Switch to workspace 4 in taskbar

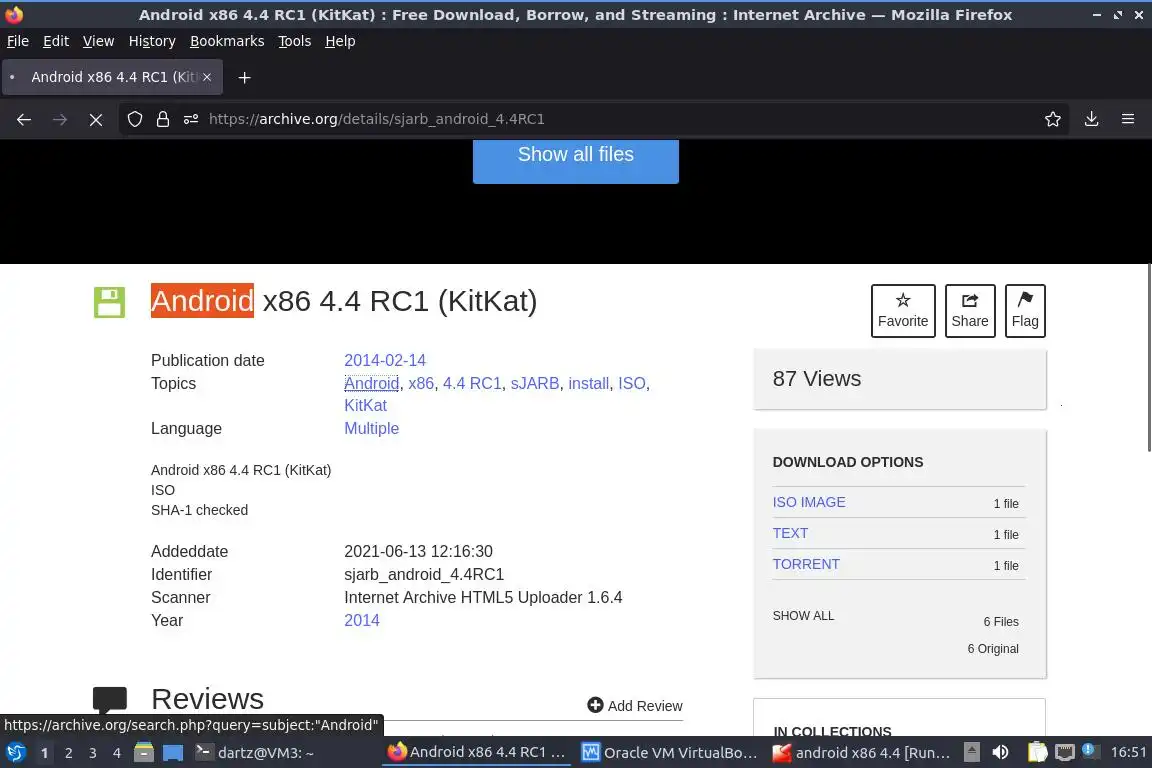click(x=117, y=753)
